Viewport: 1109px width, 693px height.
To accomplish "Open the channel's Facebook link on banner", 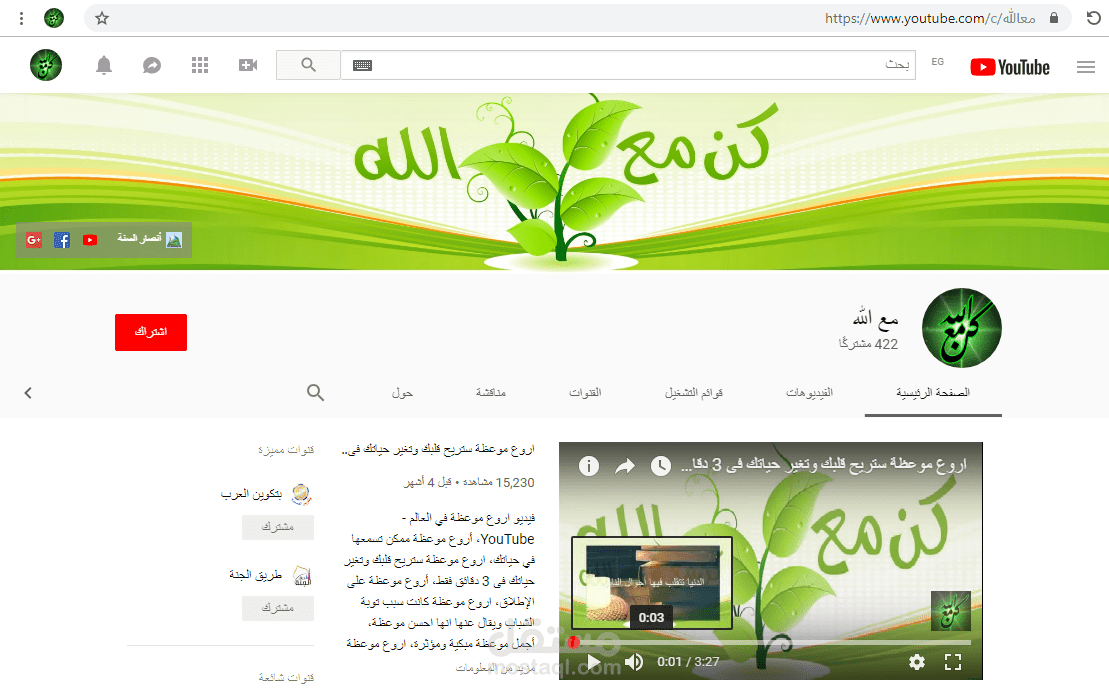I will click(61, 239).
